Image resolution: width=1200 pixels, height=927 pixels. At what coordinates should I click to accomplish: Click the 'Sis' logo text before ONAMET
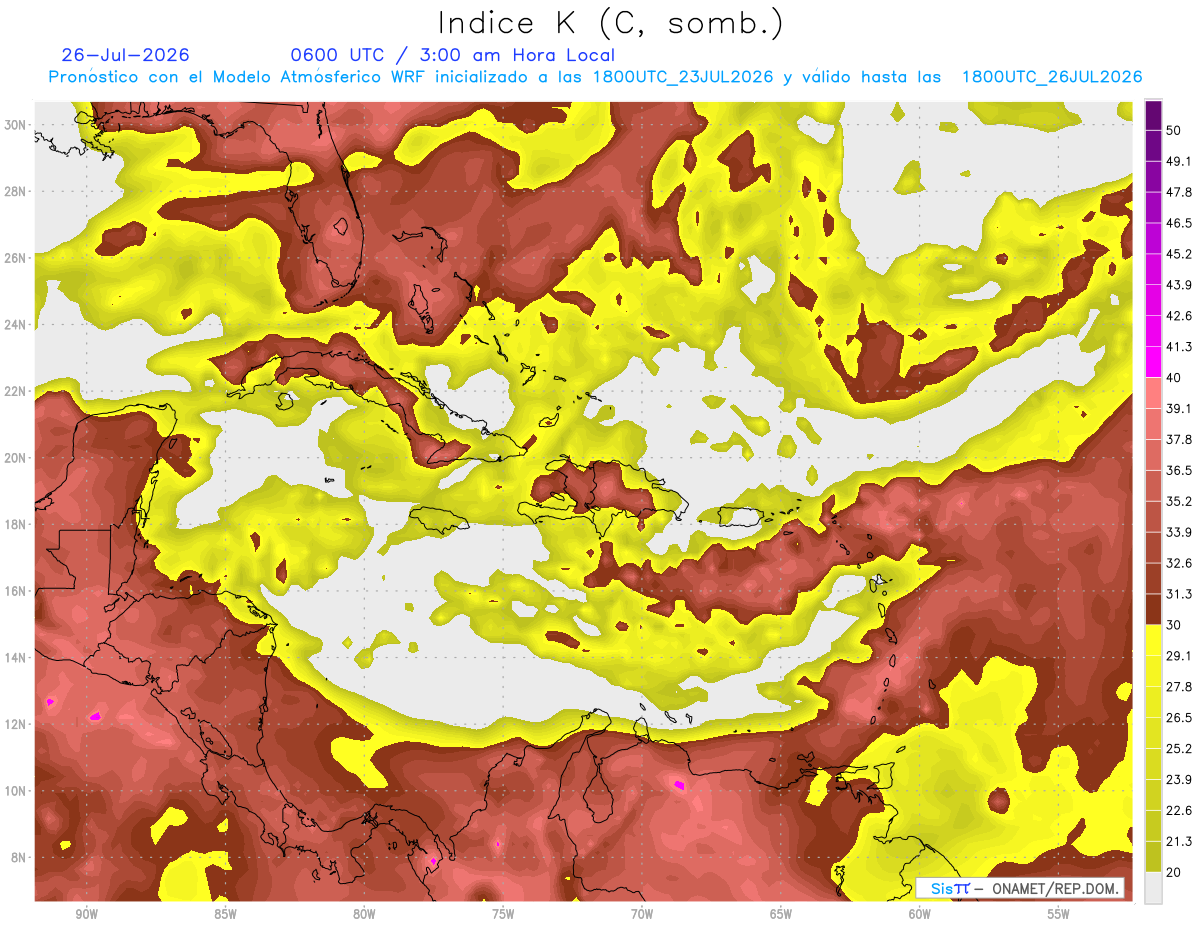pyautogui.click(x=943, y=888)
